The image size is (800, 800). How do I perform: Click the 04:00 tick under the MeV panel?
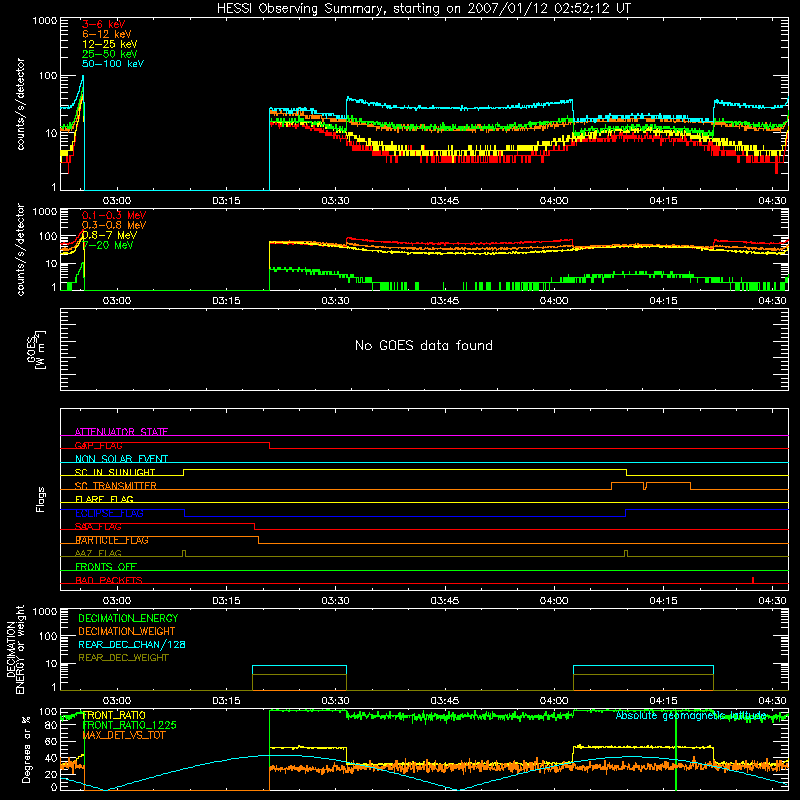click(554, 301)
